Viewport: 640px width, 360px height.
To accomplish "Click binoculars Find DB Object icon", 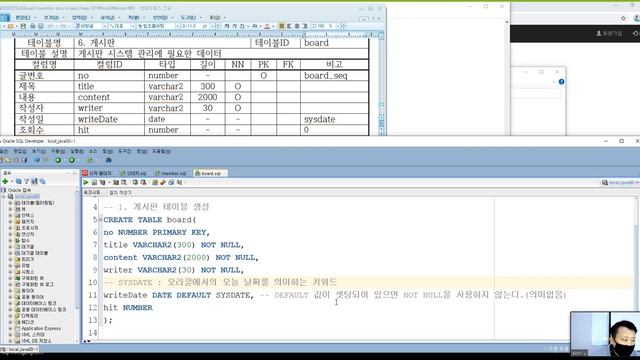I will pos(108,160).
